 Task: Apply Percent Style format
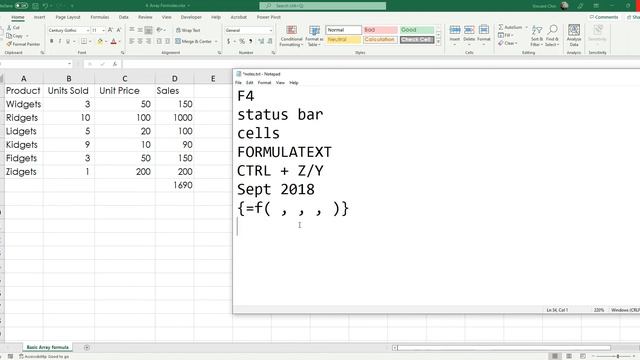pos(242,41)
